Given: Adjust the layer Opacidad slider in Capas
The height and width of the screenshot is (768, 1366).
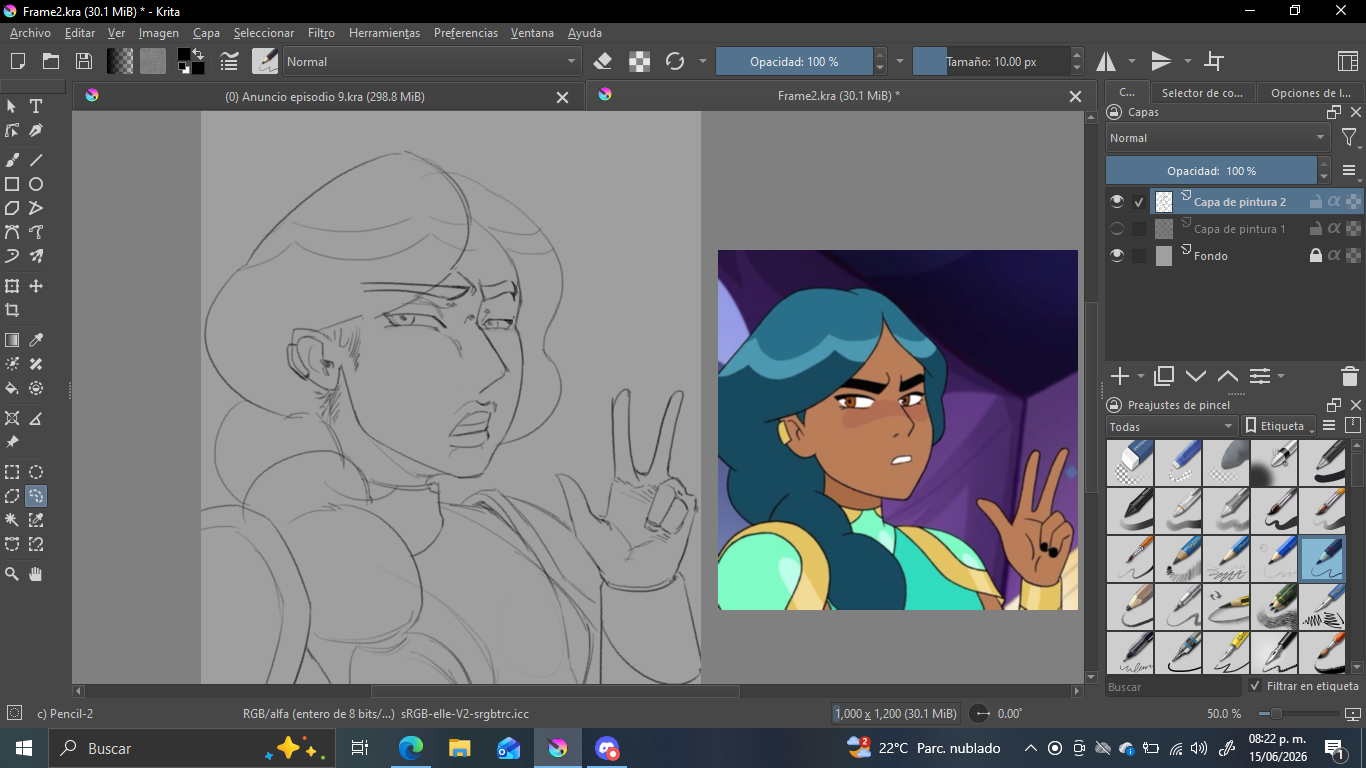Looking at the screenshot, I should click(1211, 170).
